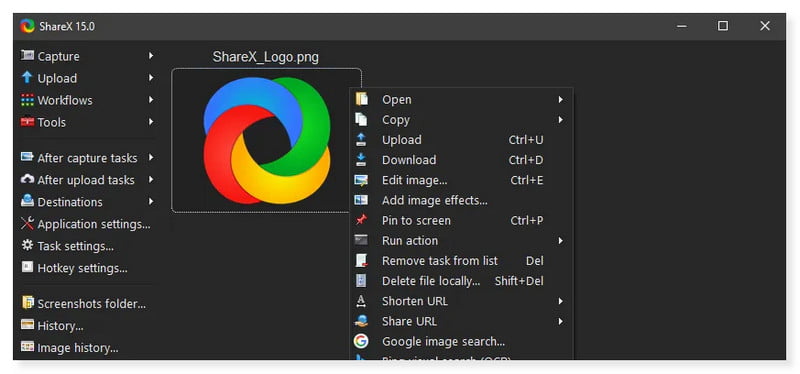Click the Open folder icon in context menu
The width and height of the screenshot is (800, 374).
click(361, 99)
